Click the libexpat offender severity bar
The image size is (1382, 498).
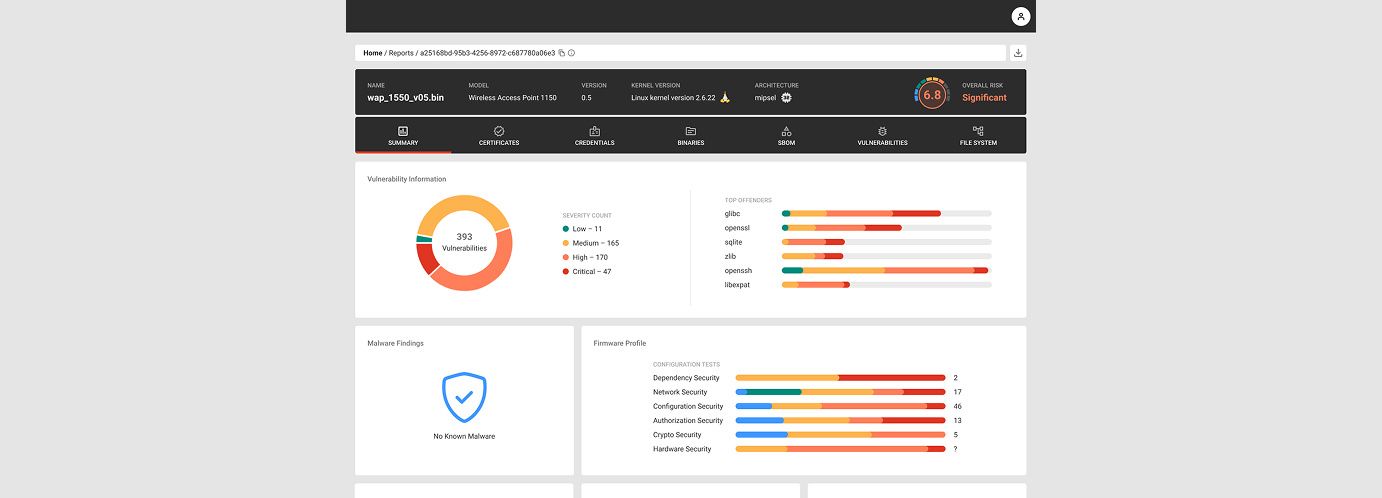tap(887, 285)
